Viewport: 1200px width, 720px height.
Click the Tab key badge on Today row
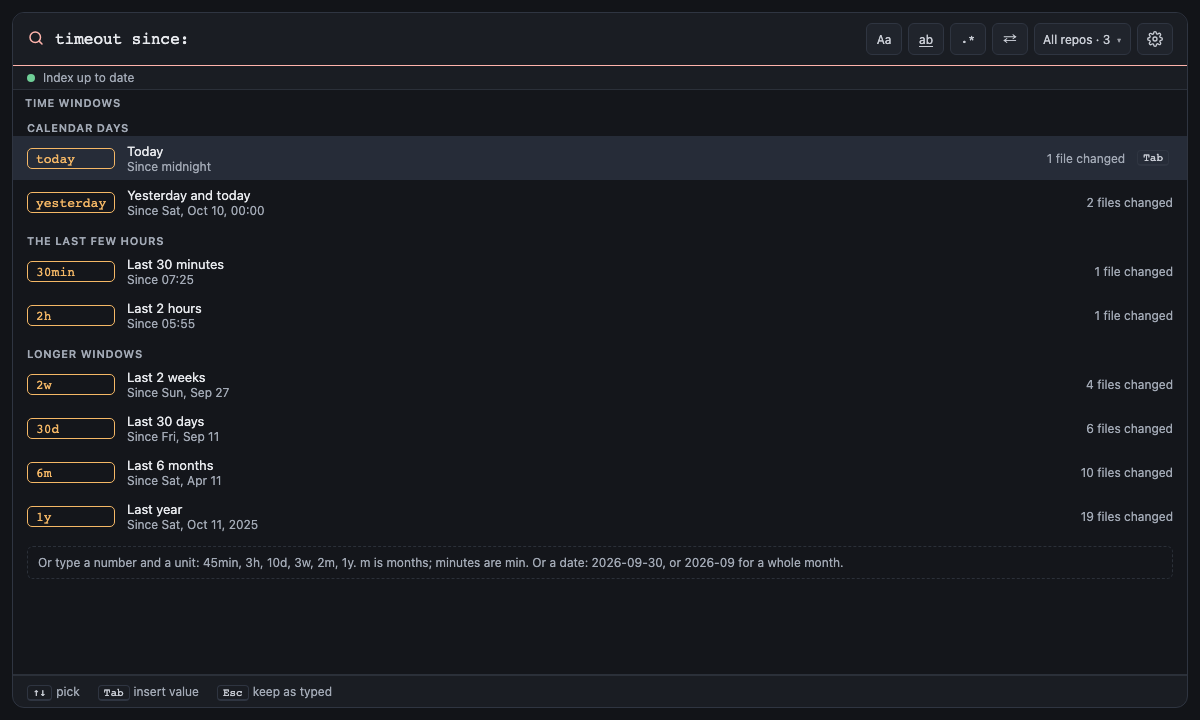pyautogui.click(x=1153, y=158)
